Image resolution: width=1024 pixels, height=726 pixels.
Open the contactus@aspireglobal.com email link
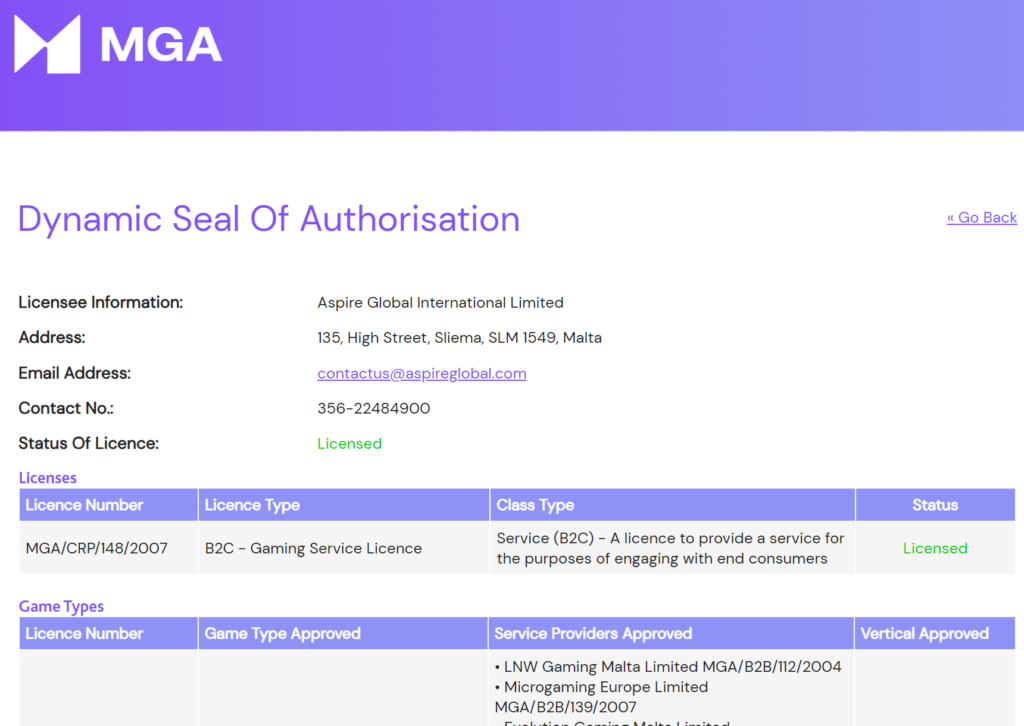click(x=421, y=373)
